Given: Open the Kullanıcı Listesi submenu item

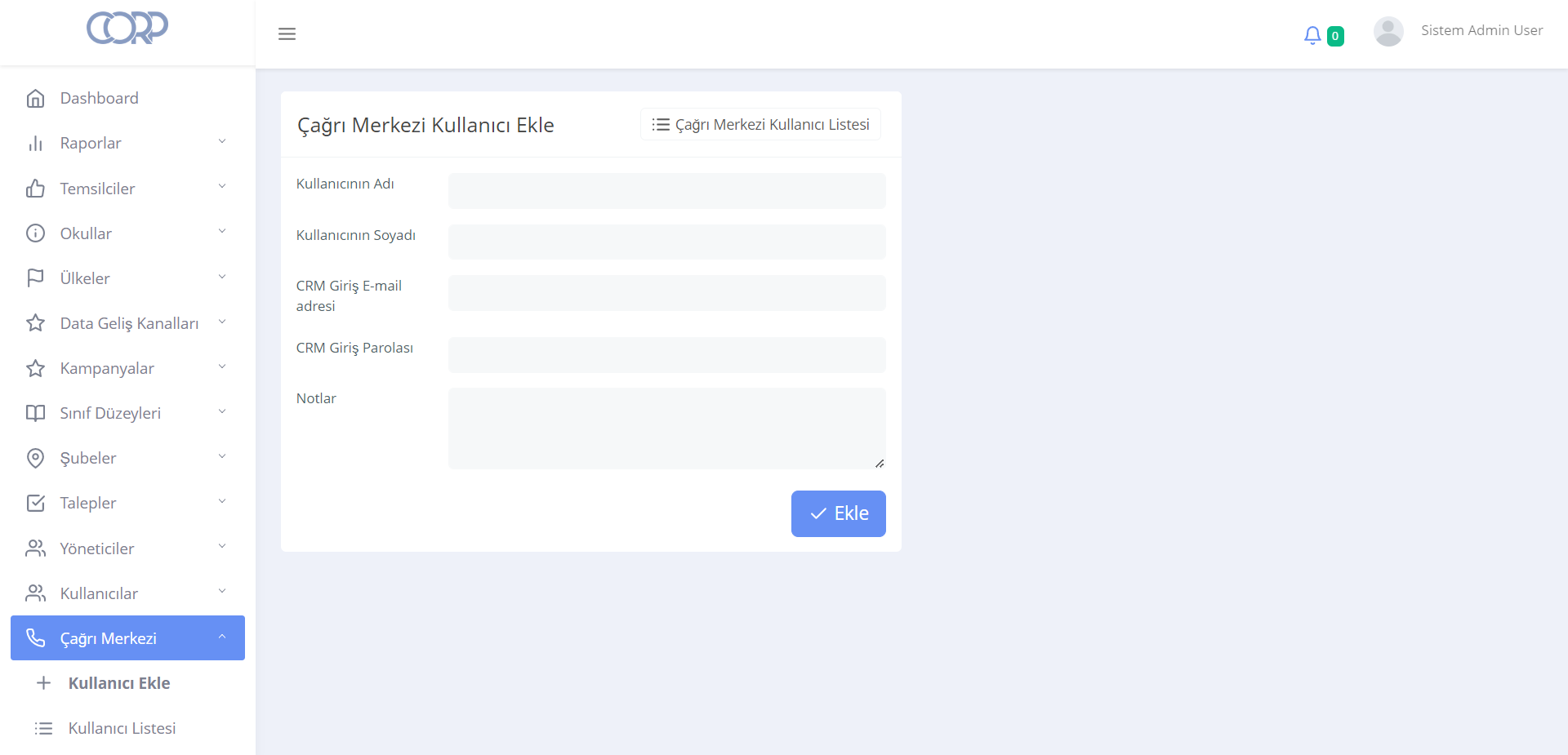Looking at the screenshot, I should pyautogui.click(x=122, y=728).
